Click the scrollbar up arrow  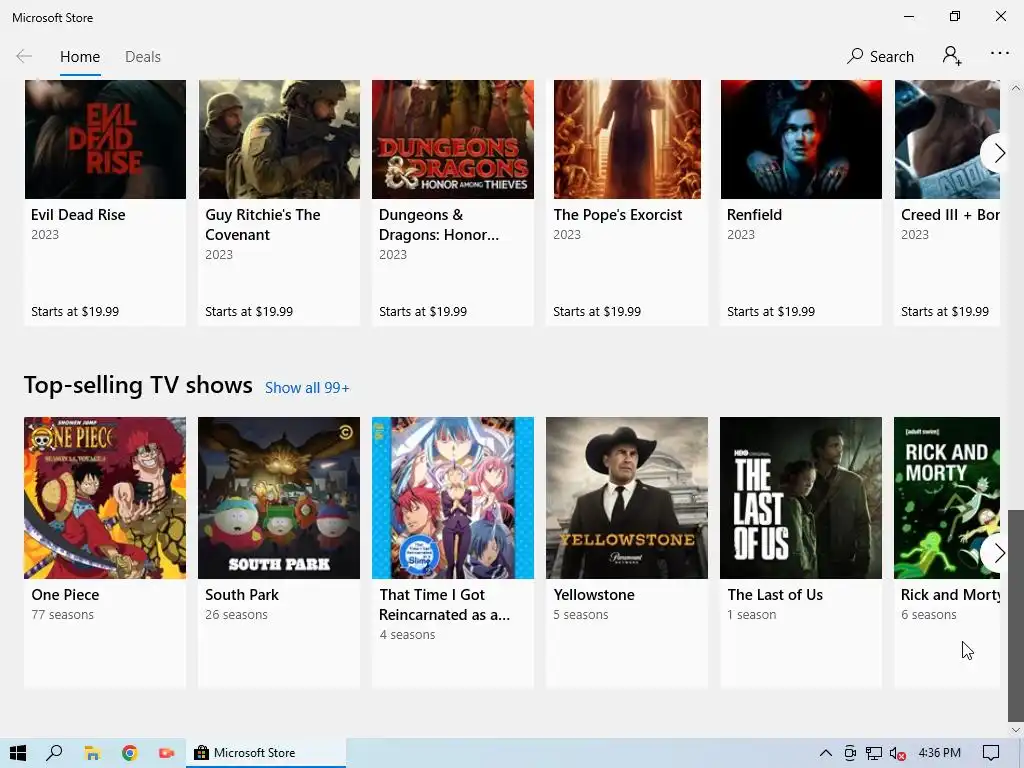click(1016, 88)
